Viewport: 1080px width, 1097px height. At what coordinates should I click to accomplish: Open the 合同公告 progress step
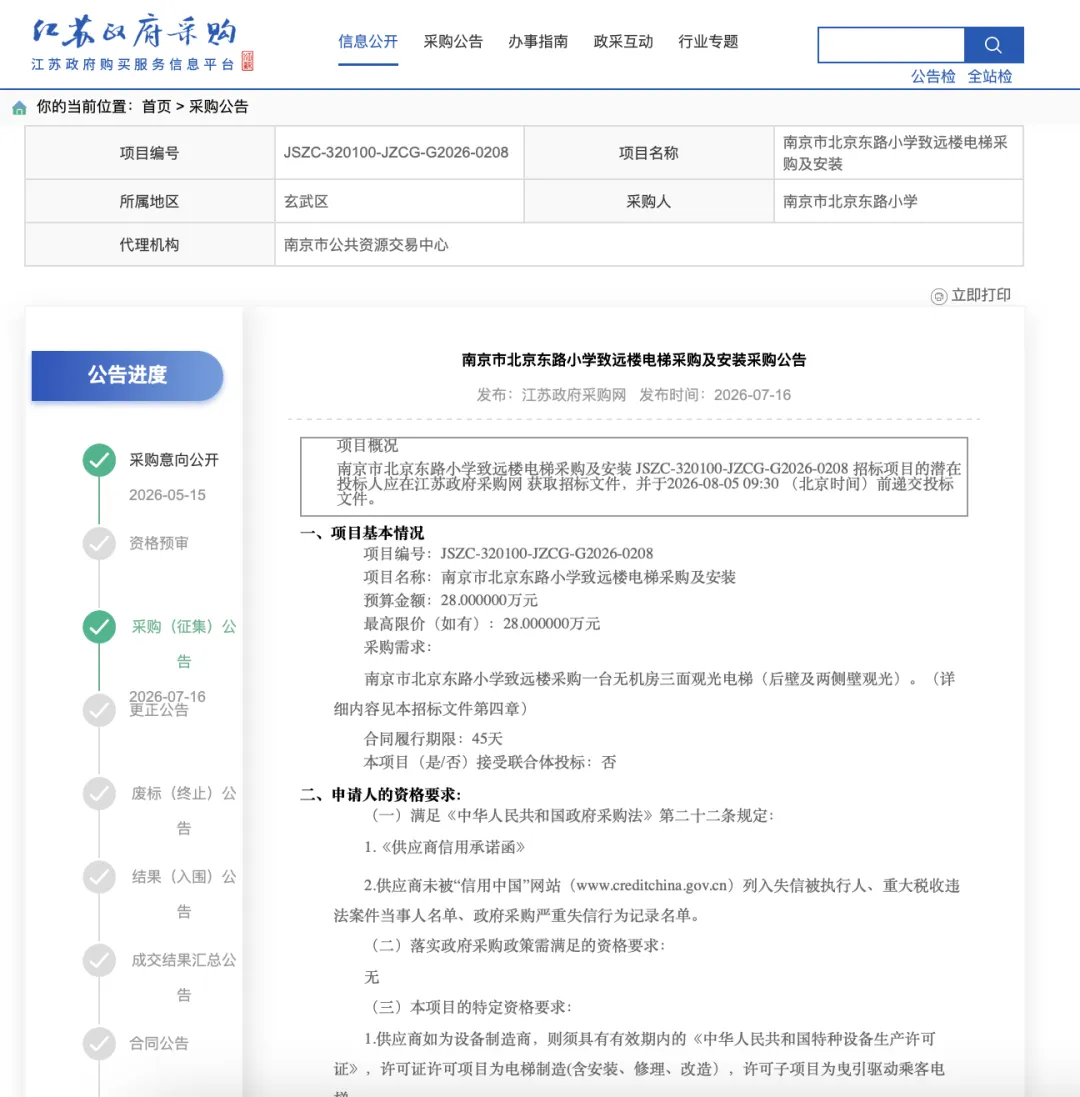pyautogui.click(x=159, y=1044)
